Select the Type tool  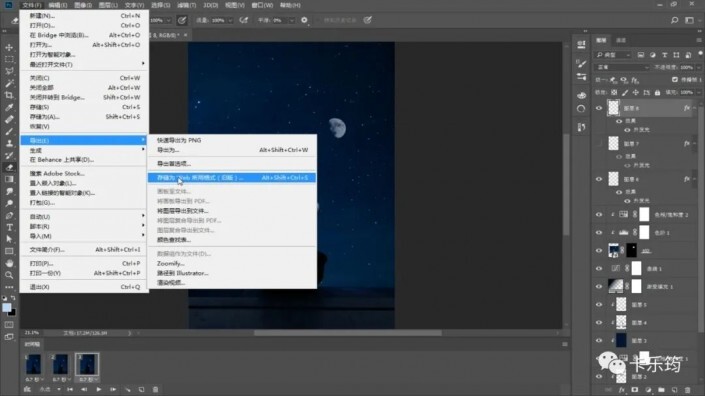coord(9,227)
